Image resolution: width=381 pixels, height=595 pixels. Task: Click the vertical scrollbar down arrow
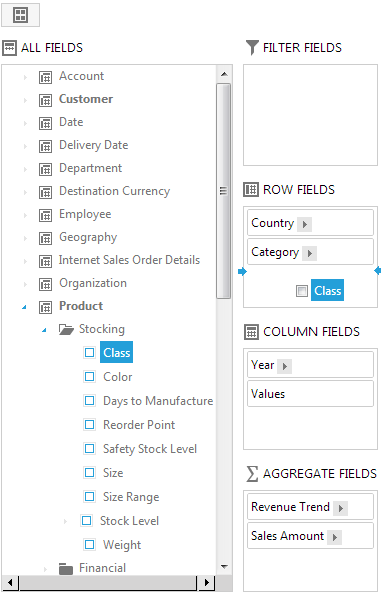[x=224, y=567]
